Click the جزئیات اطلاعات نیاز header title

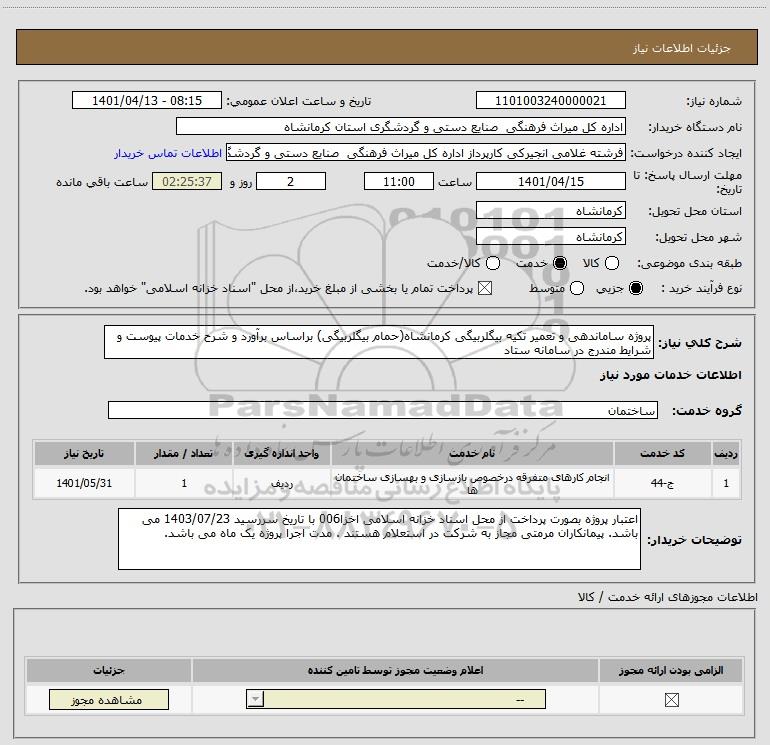pos(681,48)
